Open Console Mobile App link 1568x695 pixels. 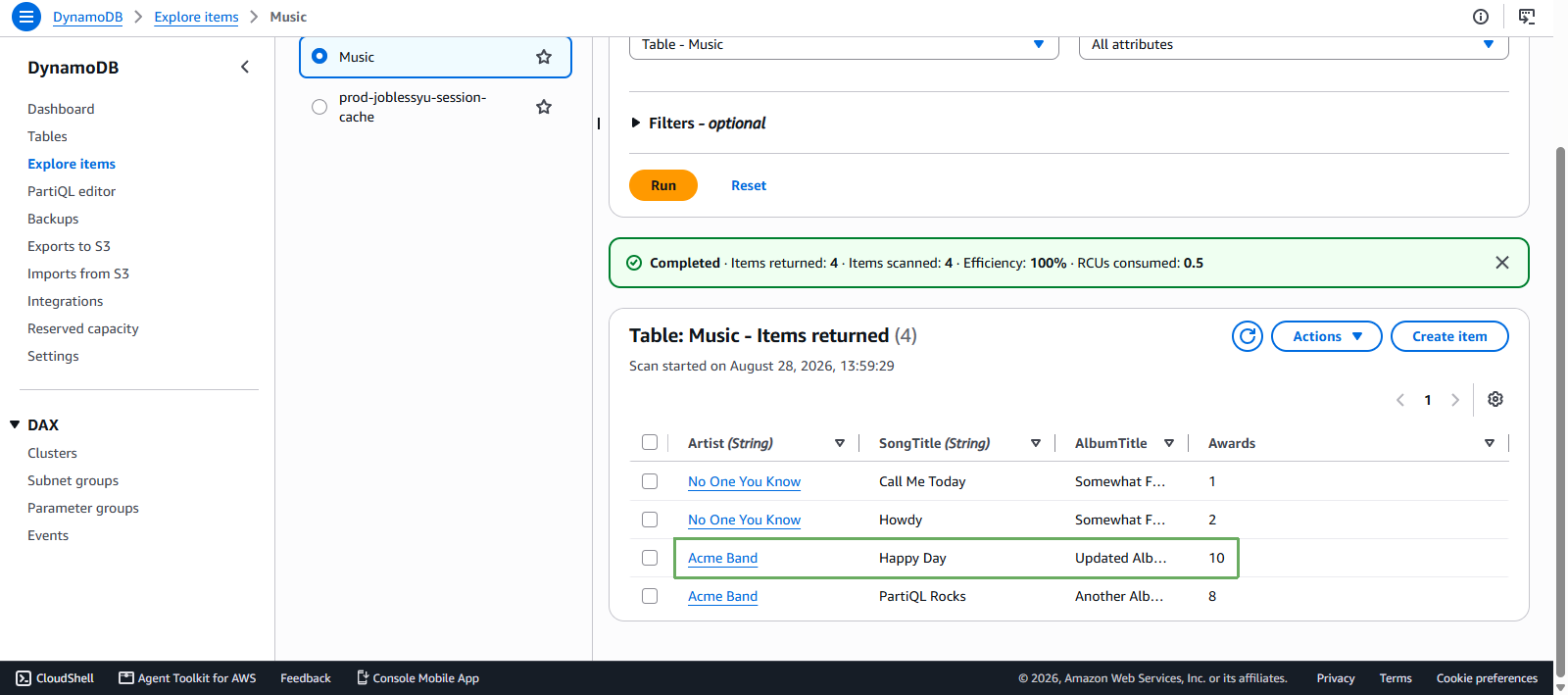click(417, 678)
